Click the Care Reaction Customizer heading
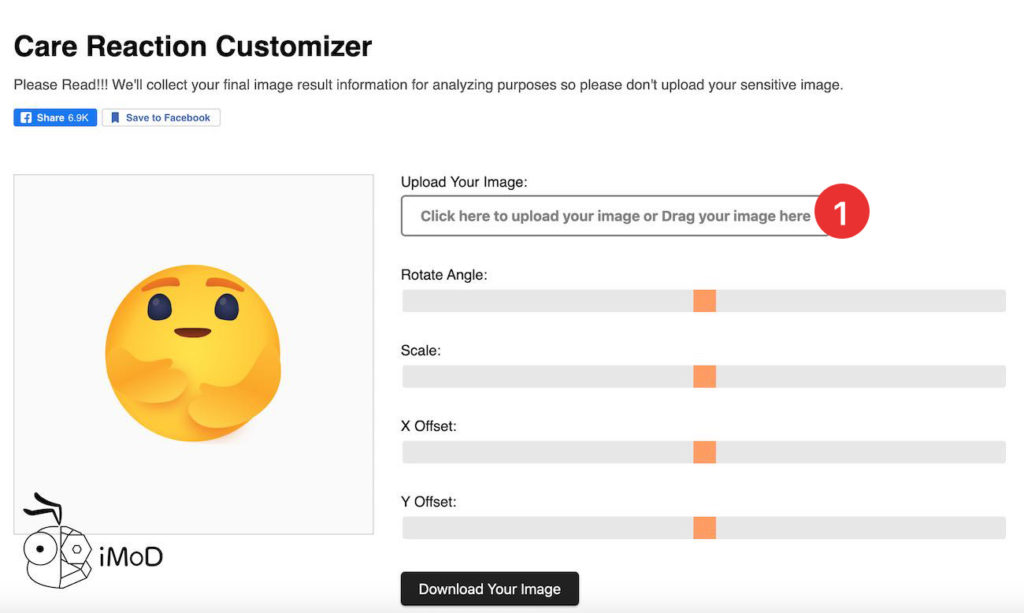The height and width of the screenshot is (613, 1024). 192,46
